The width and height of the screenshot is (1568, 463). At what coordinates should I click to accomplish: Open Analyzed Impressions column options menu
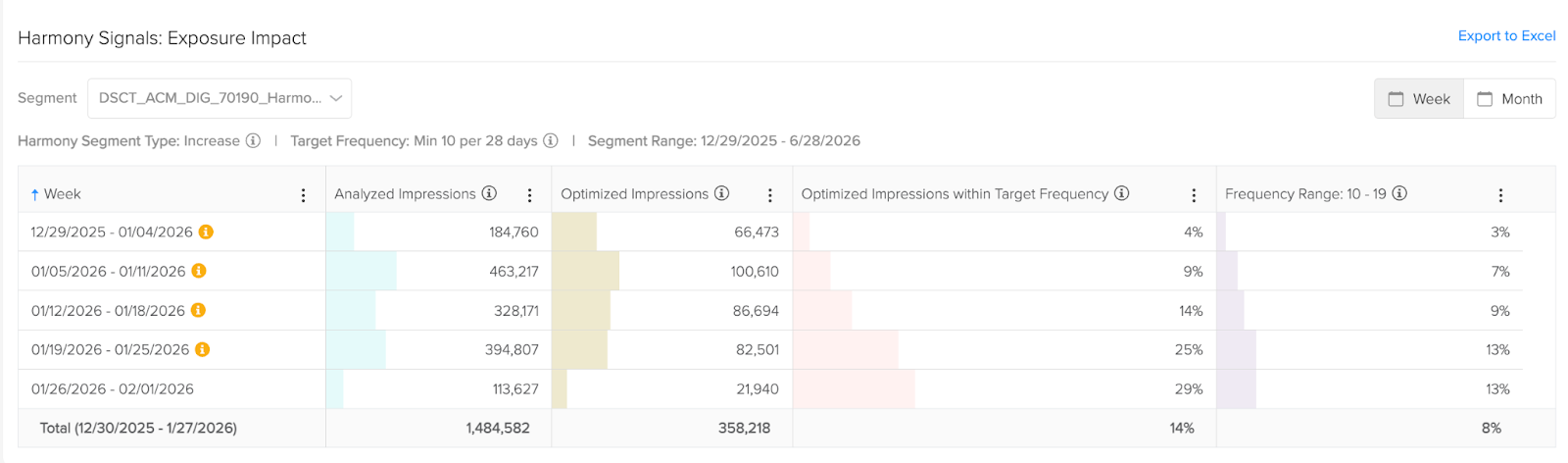(530, 195)
